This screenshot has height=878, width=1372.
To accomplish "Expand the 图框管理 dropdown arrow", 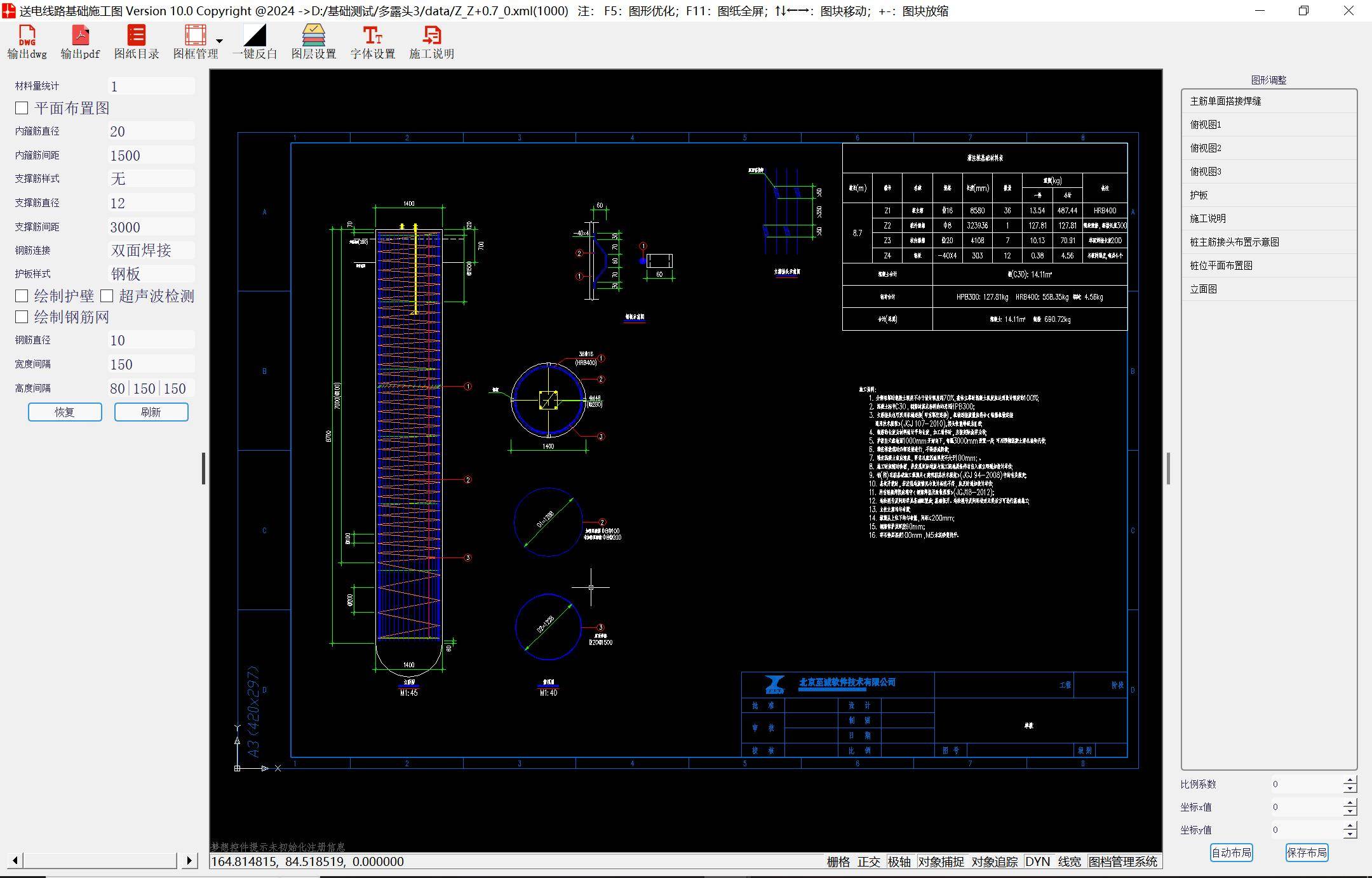I will 220,41.
